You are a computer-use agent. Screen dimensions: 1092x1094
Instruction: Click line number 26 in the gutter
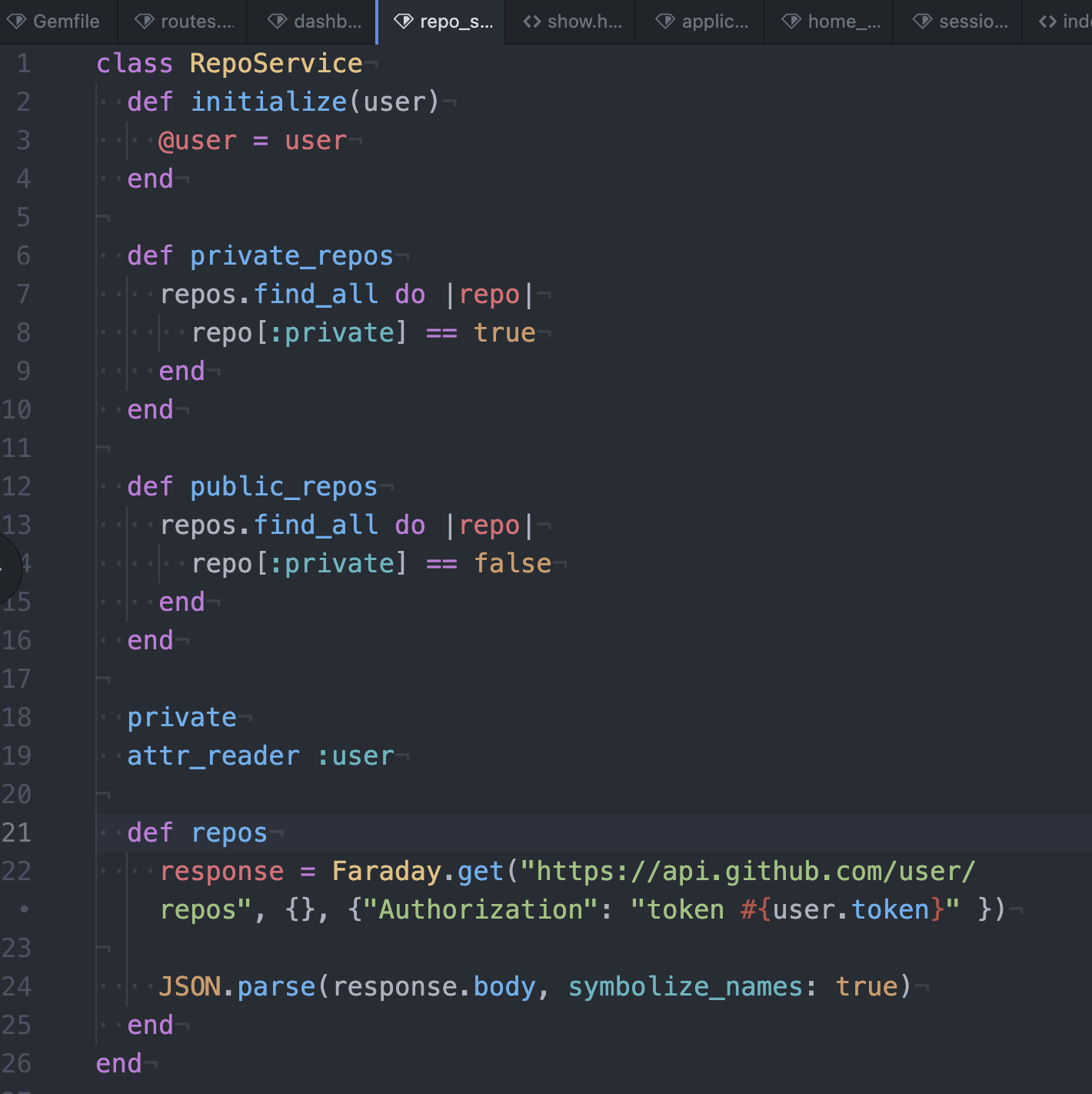[x=16, y=1063]
